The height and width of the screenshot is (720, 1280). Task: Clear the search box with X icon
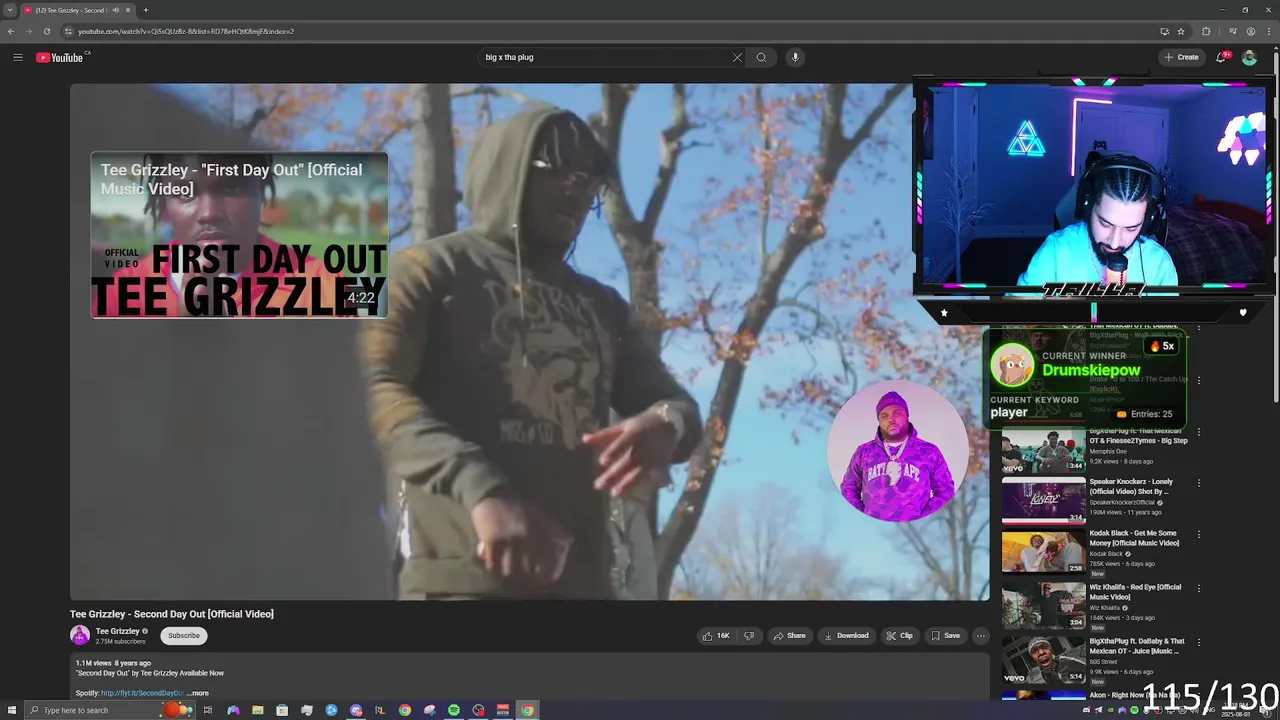pos(737,57)
